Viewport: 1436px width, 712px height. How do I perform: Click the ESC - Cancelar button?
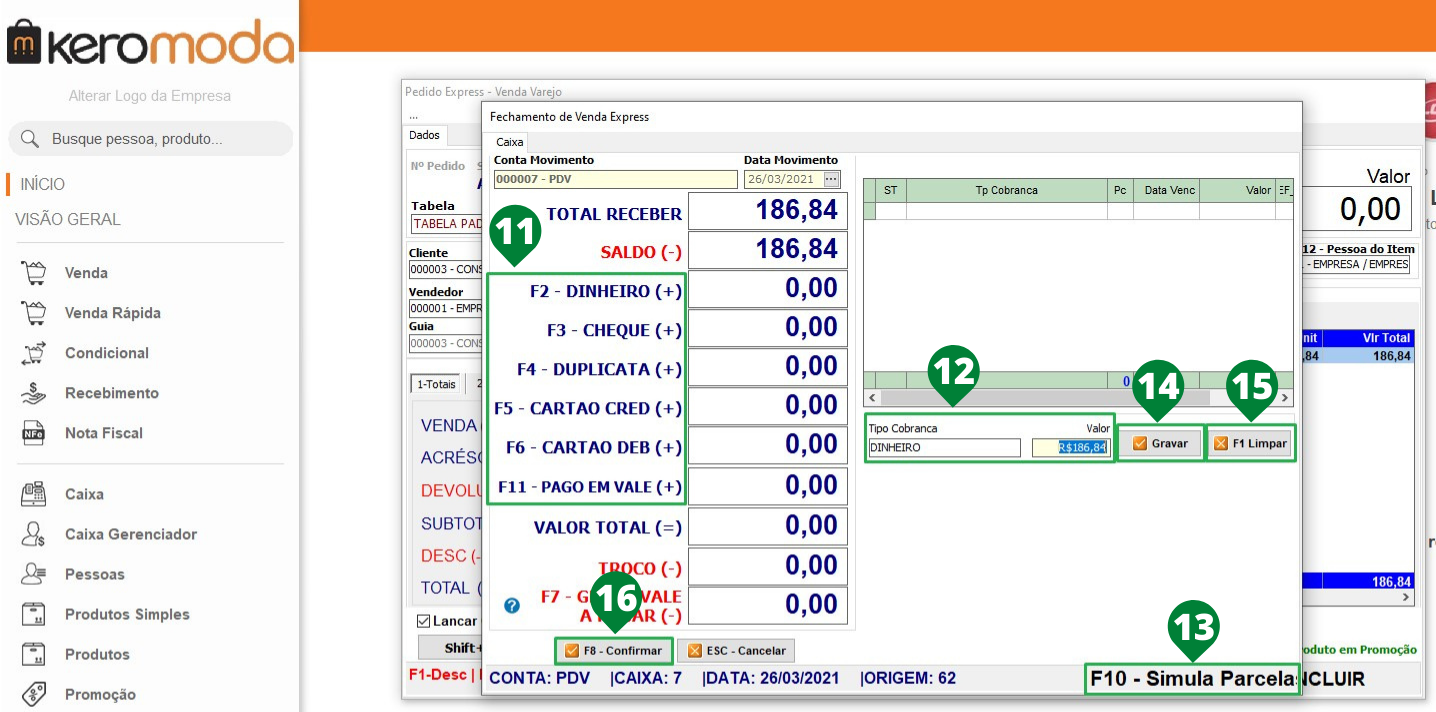tap(737, 651)
